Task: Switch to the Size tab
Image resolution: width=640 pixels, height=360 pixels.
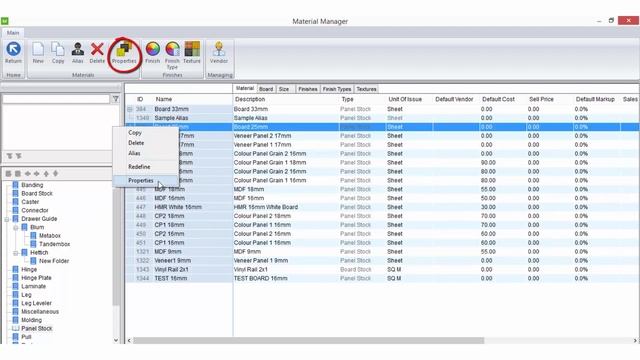Action: click(x=284, y=89)
